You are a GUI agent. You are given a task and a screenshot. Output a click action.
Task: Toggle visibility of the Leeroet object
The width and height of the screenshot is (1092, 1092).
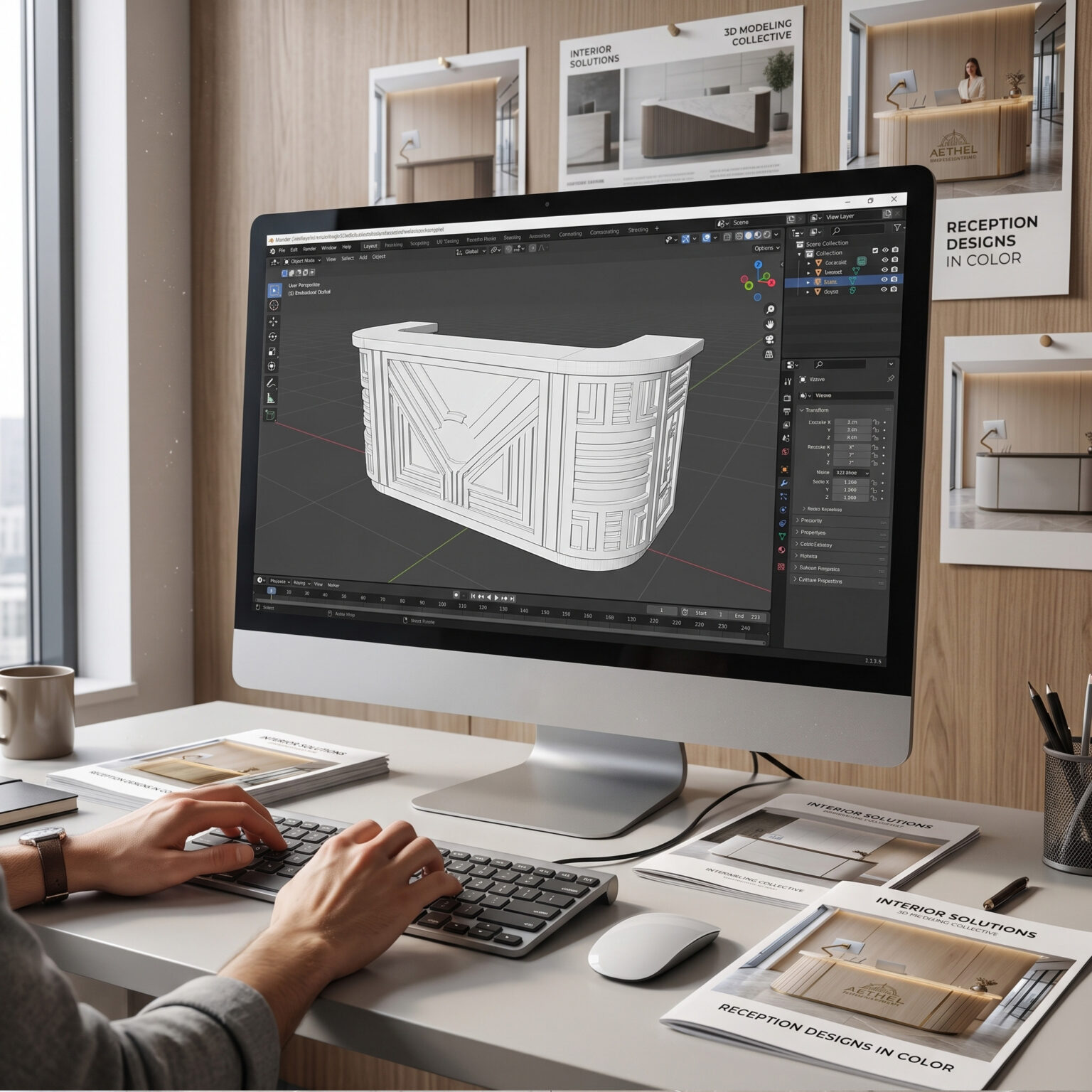coord(885,270)
